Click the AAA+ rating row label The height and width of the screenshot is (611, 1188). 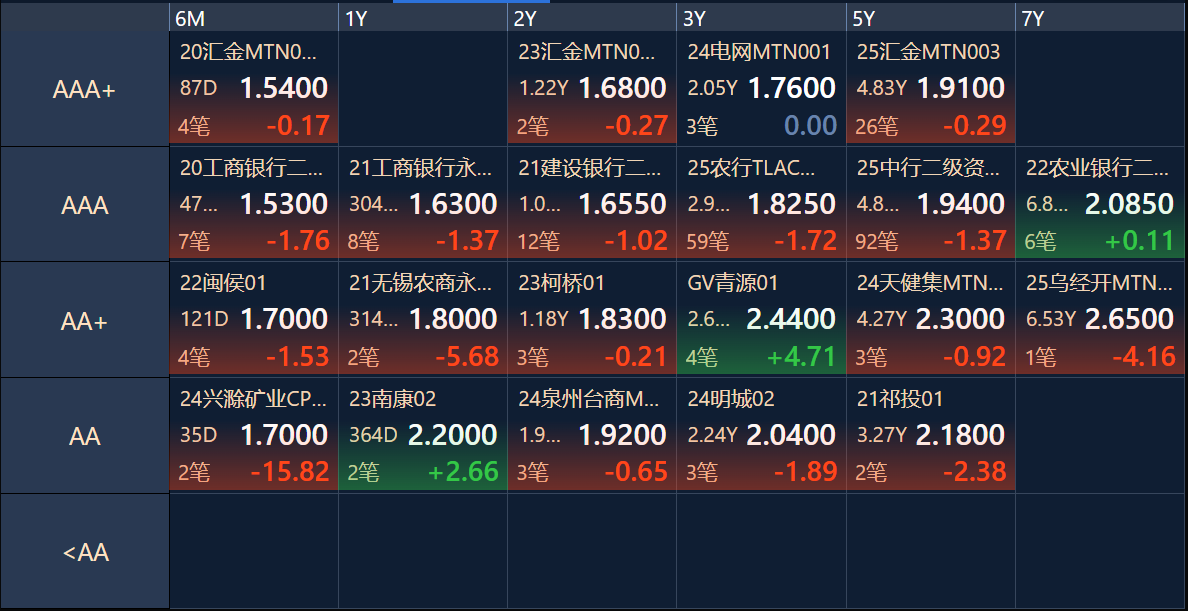point(85,89)
